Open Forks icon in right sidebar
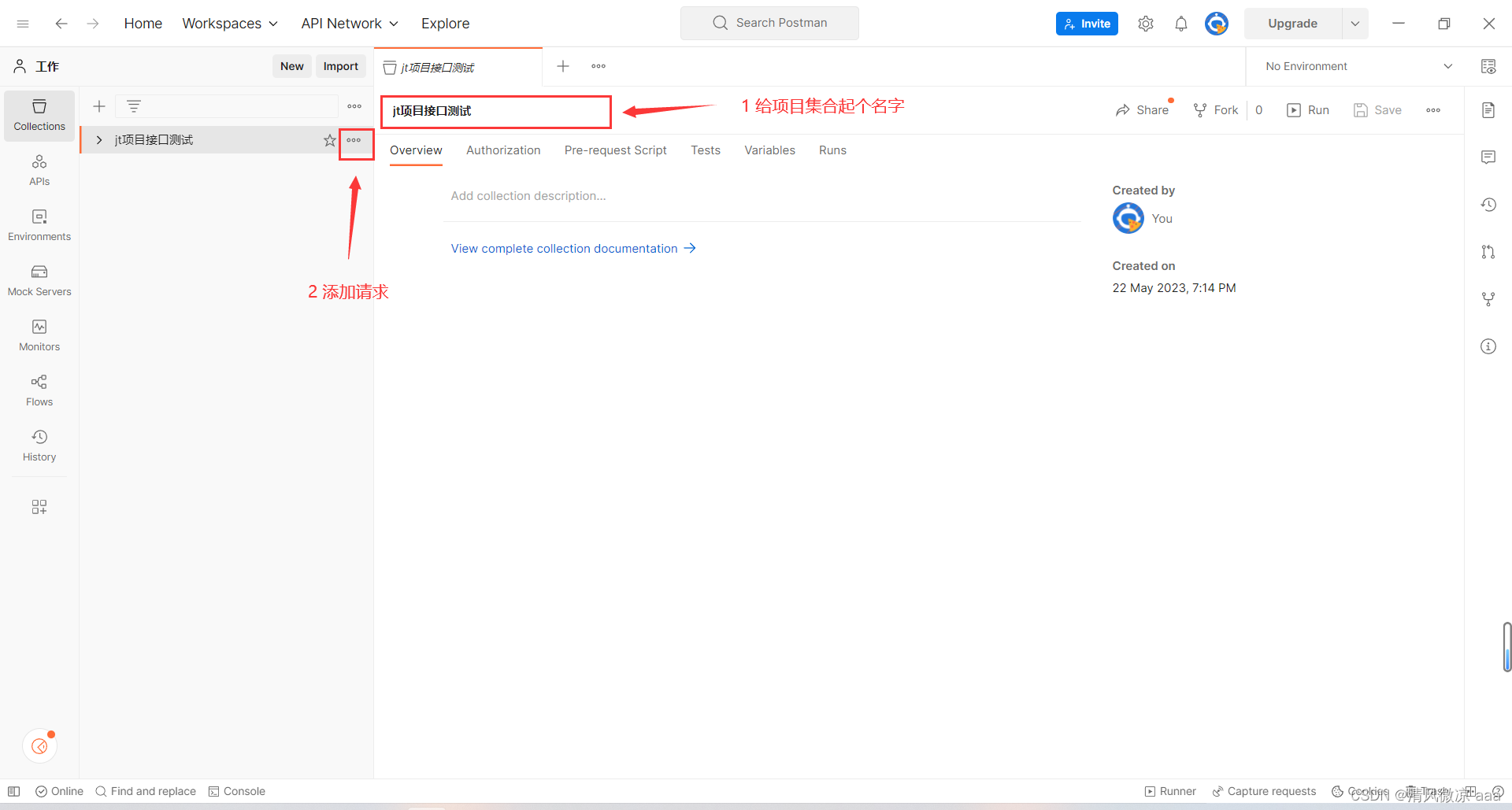 click(x=1488, y=299)
